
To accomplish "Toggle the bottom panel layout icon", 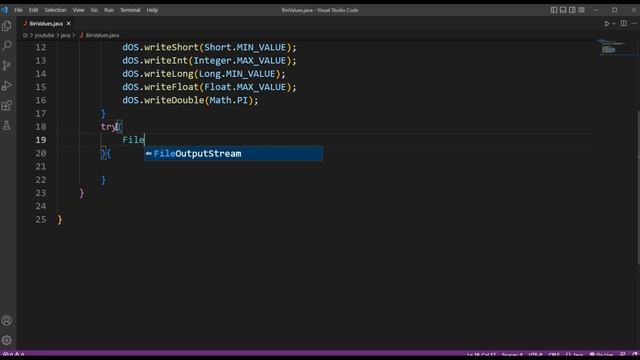I will click(x=563, y=10).
